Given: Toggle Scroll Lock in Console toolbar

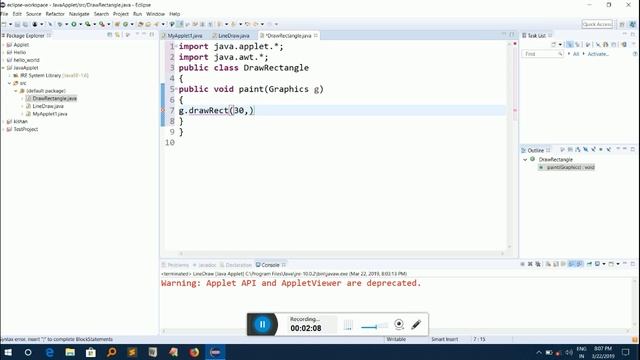Looking at the screenshot, I should pos(556,264).
